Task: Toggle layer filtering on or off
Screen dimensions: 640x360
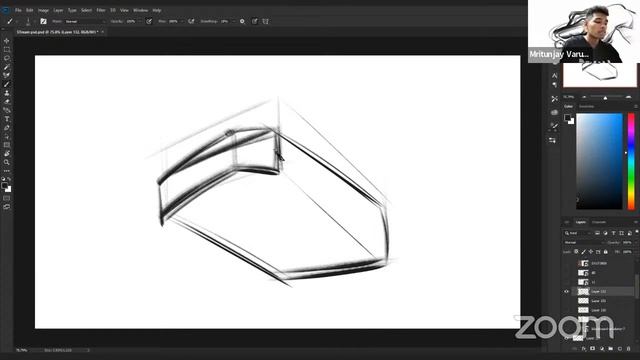Action: tap(637, 232)
